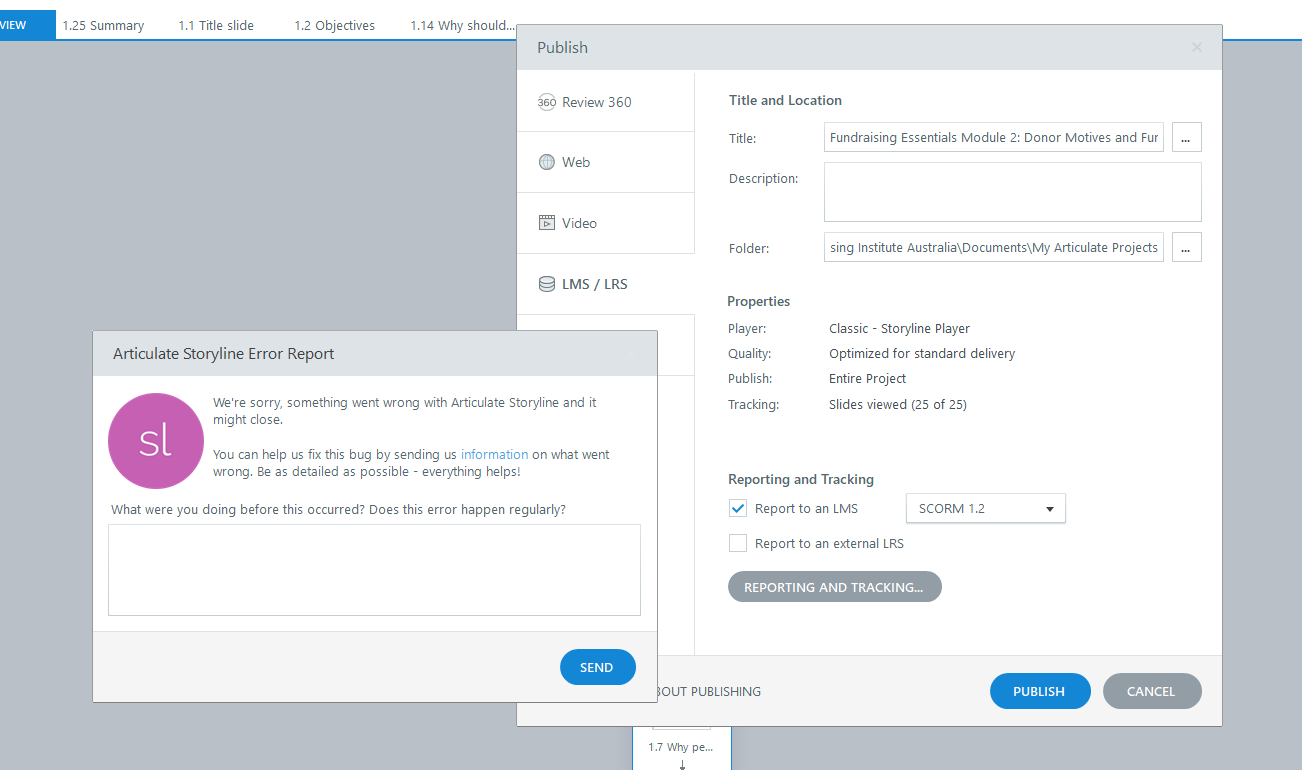
Task: Click the Web globe icon
Action: pos(547,162)
